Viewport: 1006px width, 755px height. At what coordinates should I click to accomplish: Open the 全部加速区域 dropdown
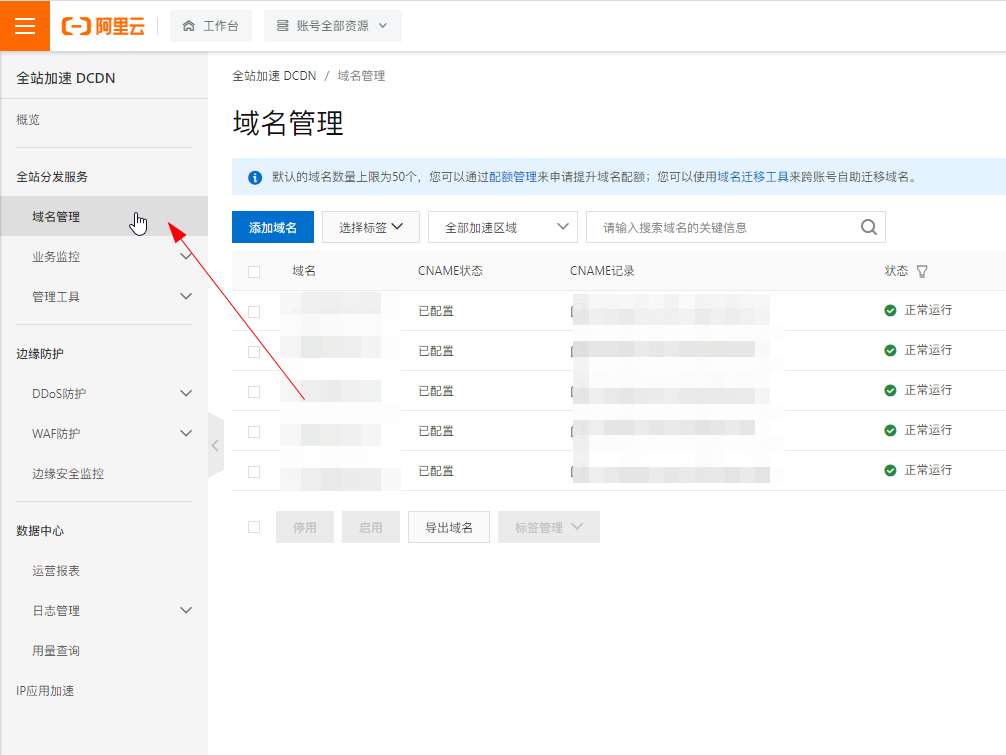pos(502,227)
